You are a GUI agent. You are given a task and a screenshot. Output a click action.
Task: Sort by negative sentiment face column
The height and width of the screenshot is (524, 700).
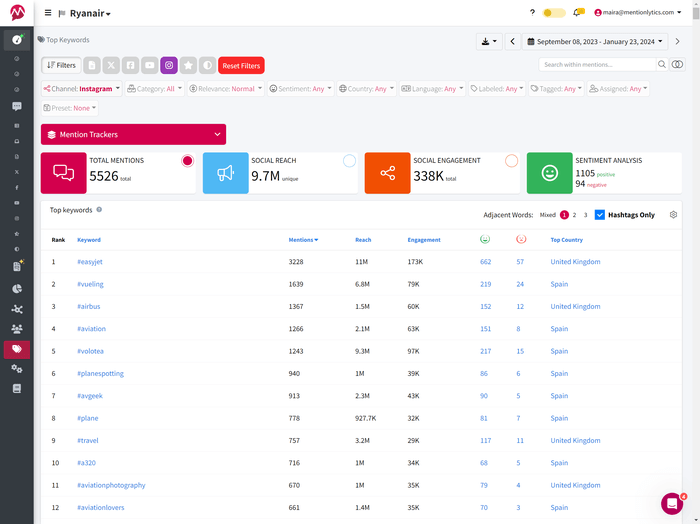coord(521,239)
